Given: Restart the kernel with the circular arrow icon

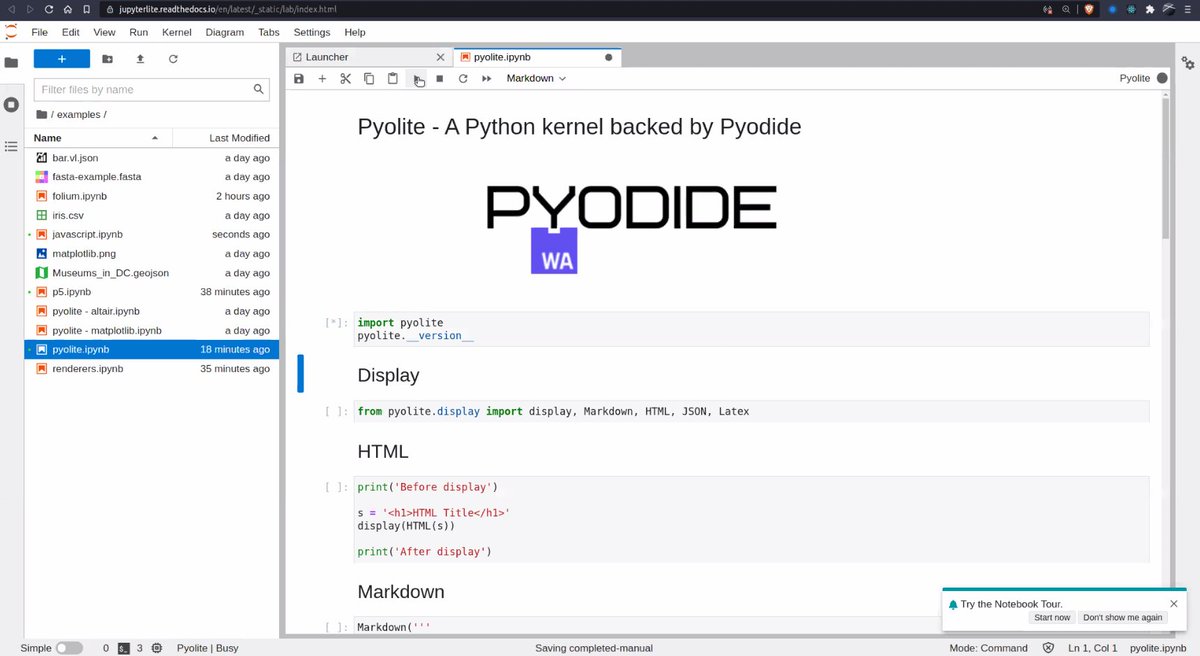Looking at the screenshot, I should pyautogui.click(x=463, y=78).
